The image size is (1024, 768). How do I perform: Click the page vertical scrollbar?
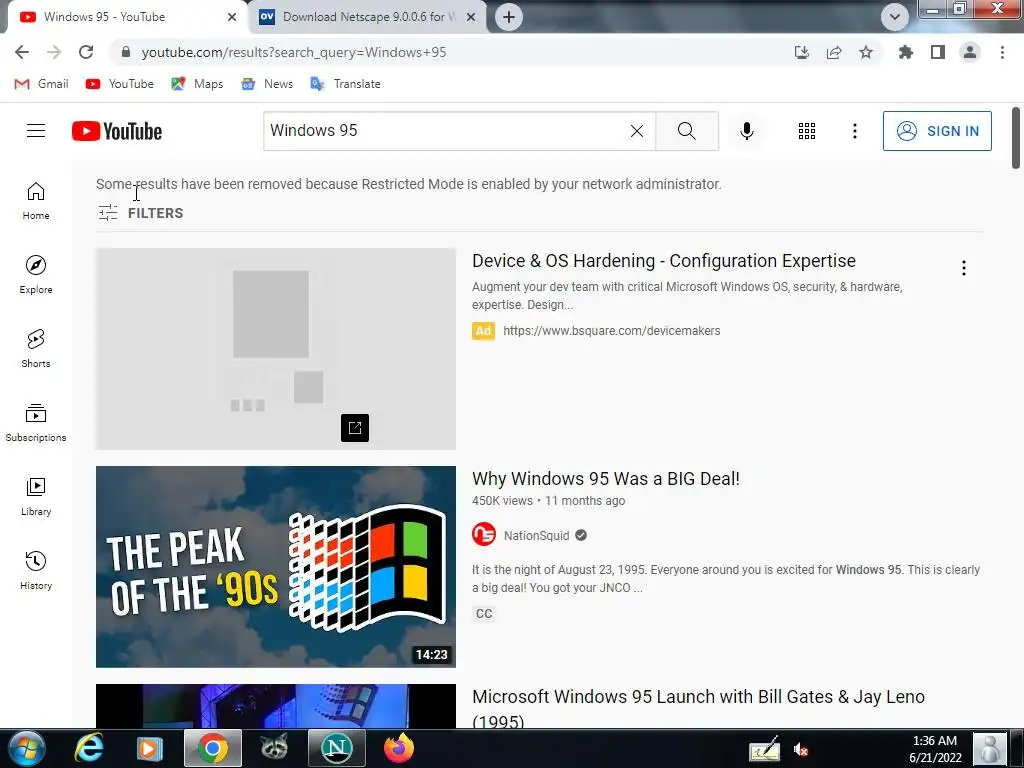pos(1016,138)
